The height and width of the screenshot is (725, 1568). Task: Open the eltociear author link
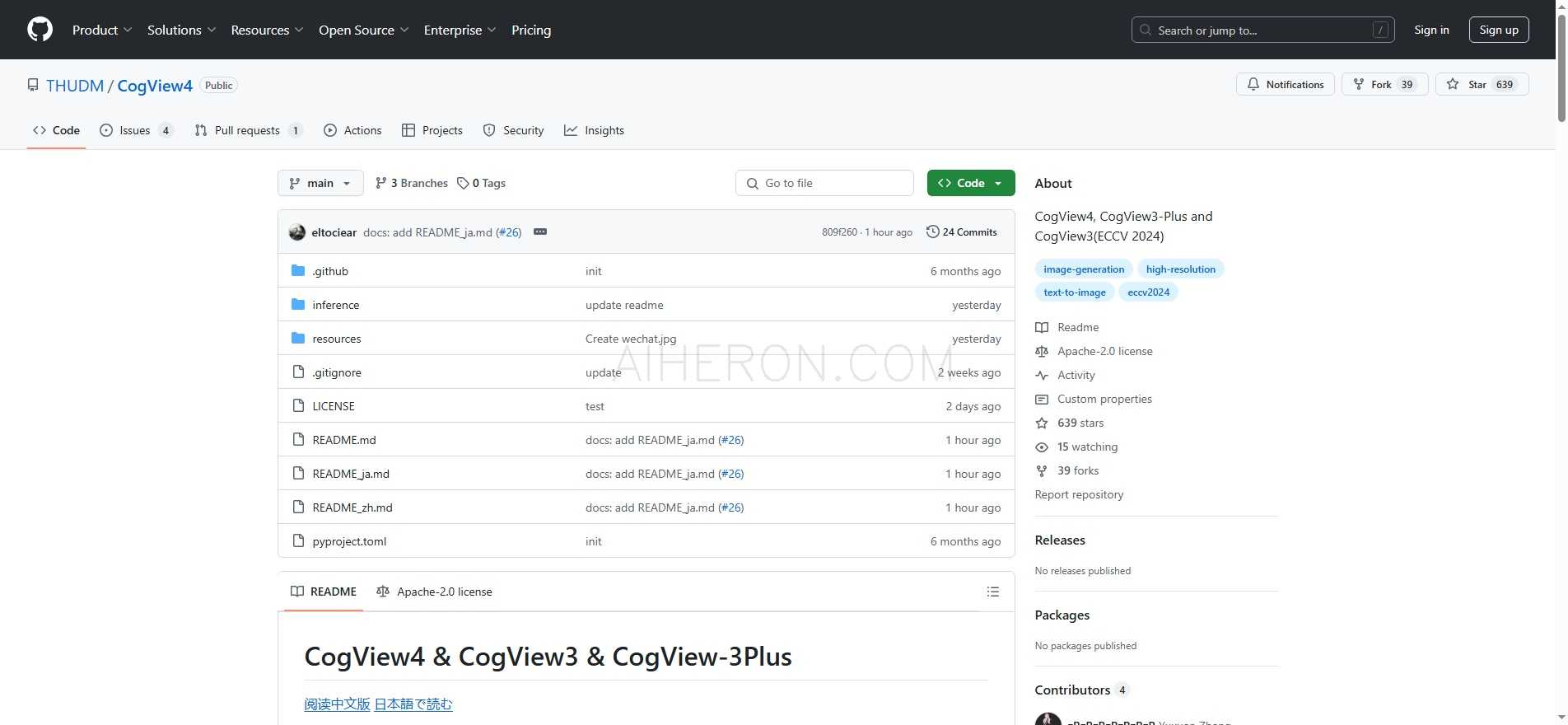[x=334, y=232]
